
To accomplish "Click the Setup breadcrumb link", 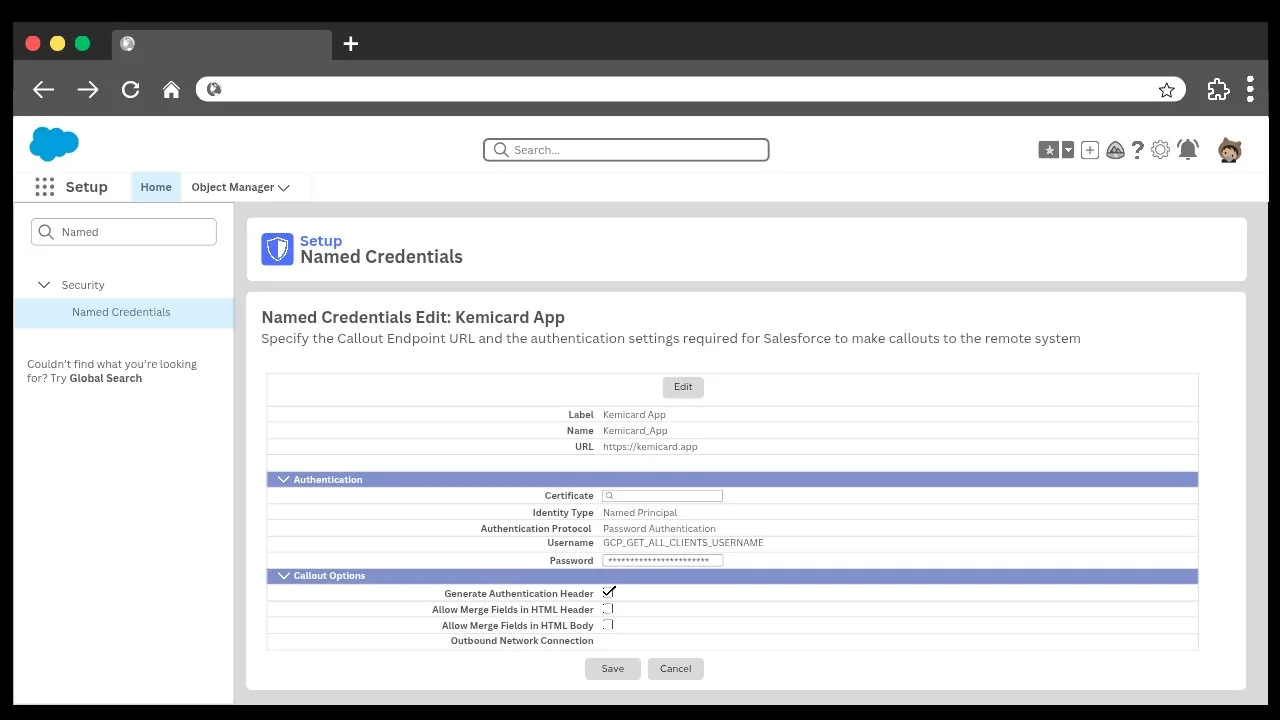I will [x=321, y=241].
